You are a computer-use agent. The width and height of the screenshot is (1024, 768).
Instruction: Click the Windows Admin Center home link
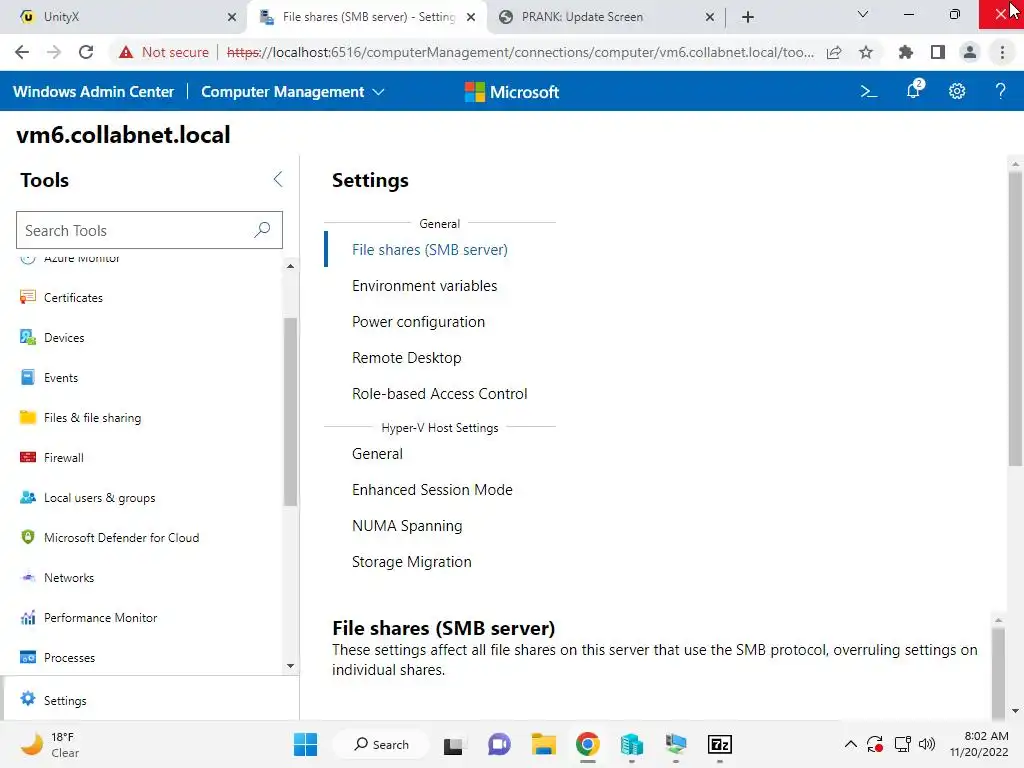(93, 91)
